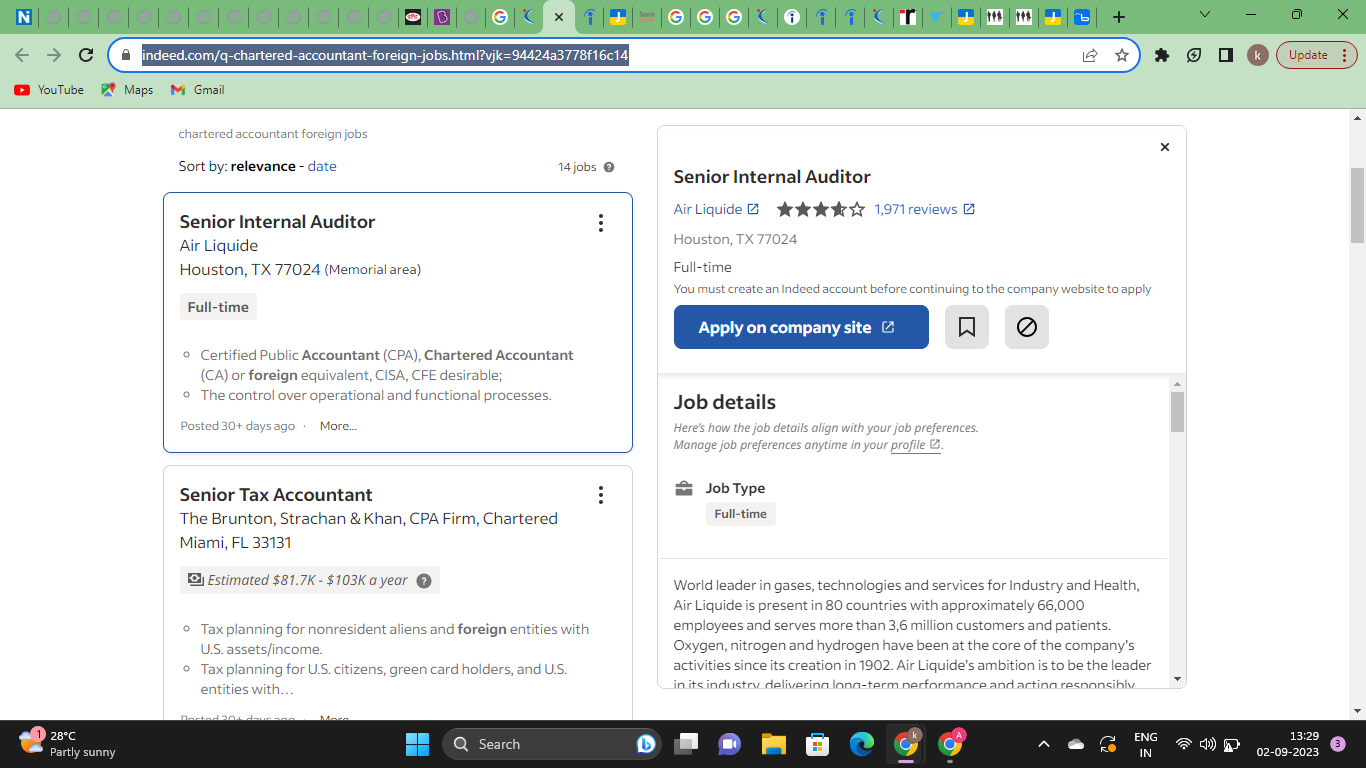Expand 'More...' on Senior Internal Auditor card
The height and width of the screenshot is (768, 1366).
tap(338, 426)
